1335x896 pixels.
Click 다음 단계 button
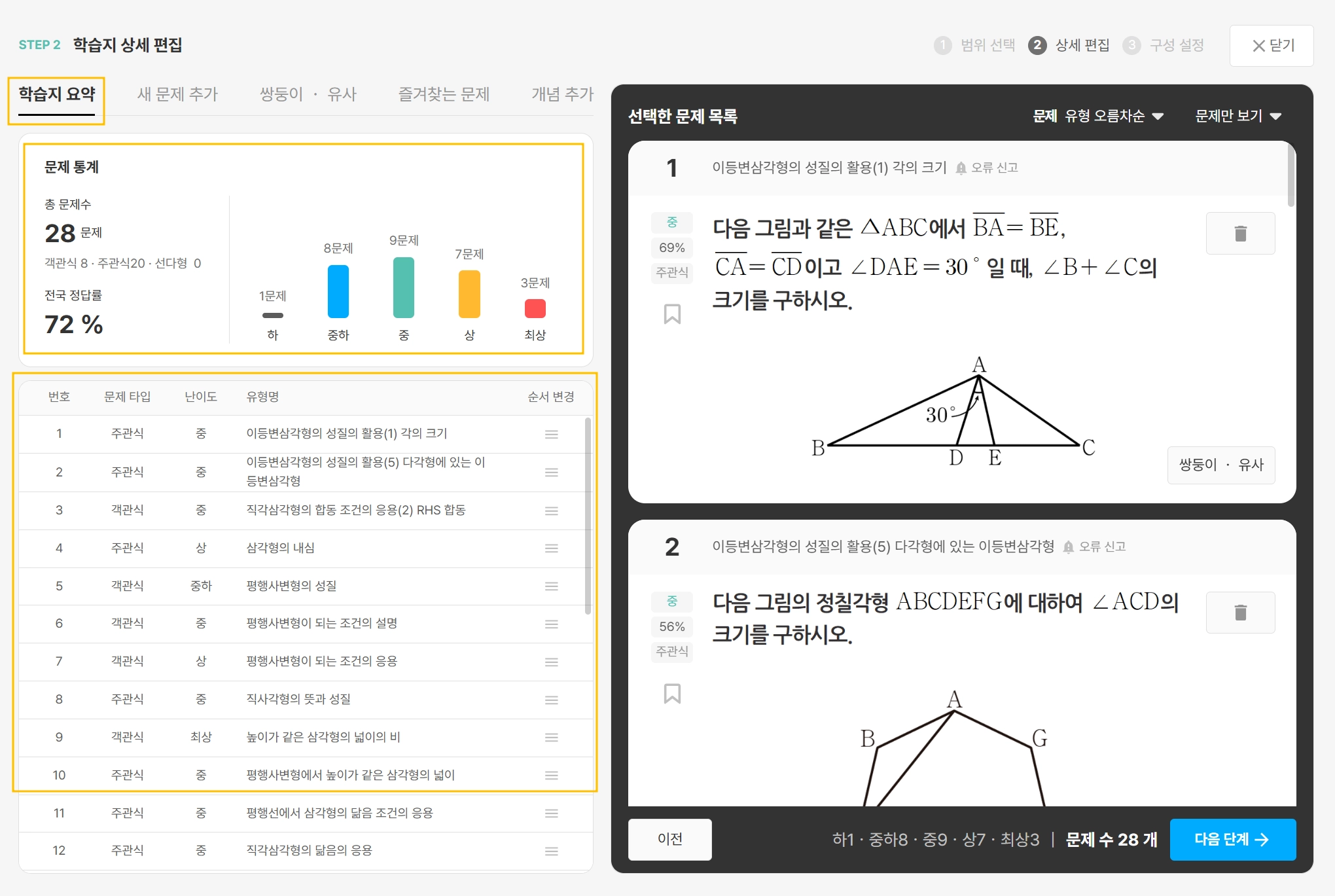(x=1232, y=839)
